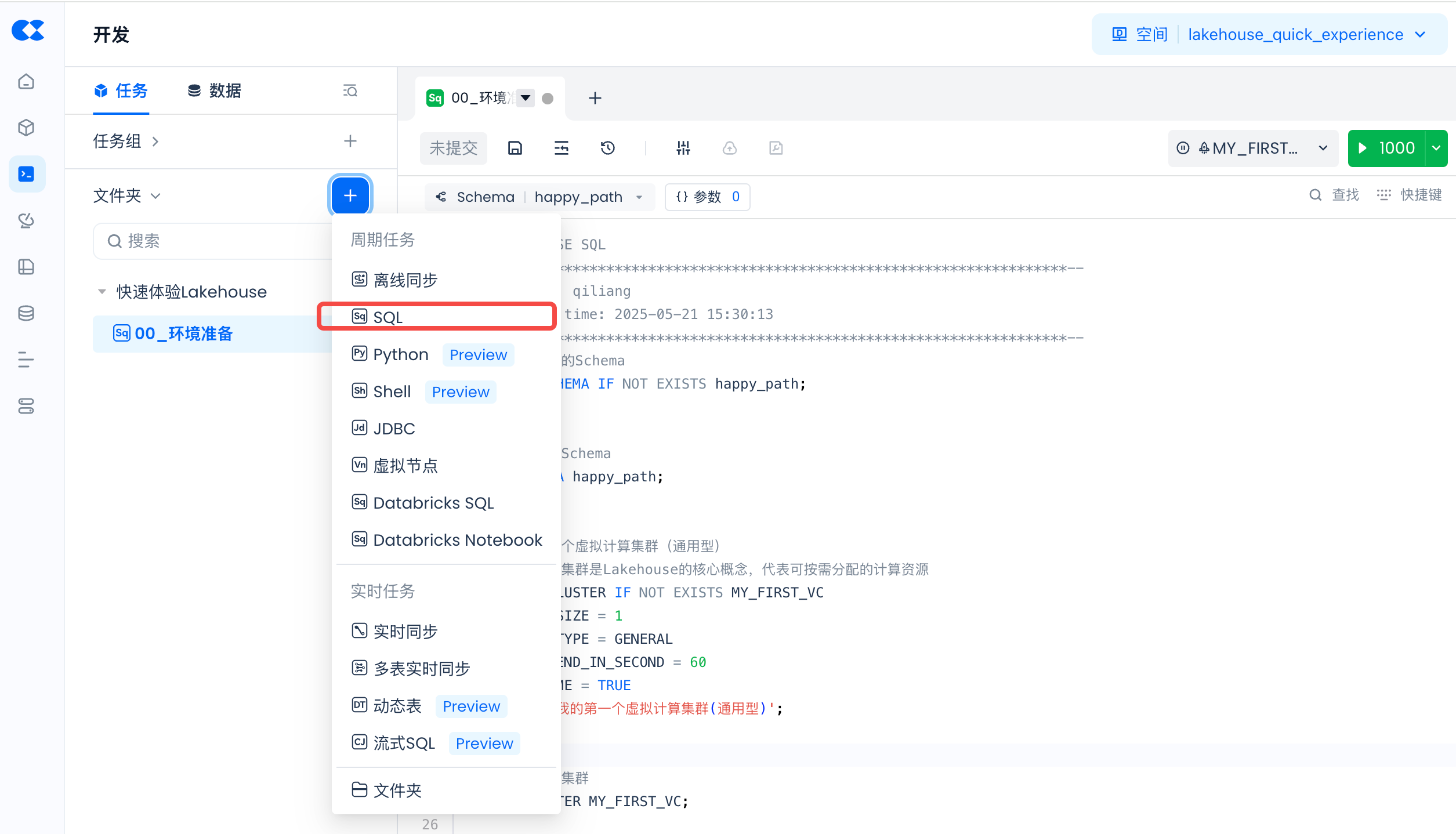Screen dimensions: 1456x834
Task: Click the home icon in left sidebar
Action: (26, 81)
